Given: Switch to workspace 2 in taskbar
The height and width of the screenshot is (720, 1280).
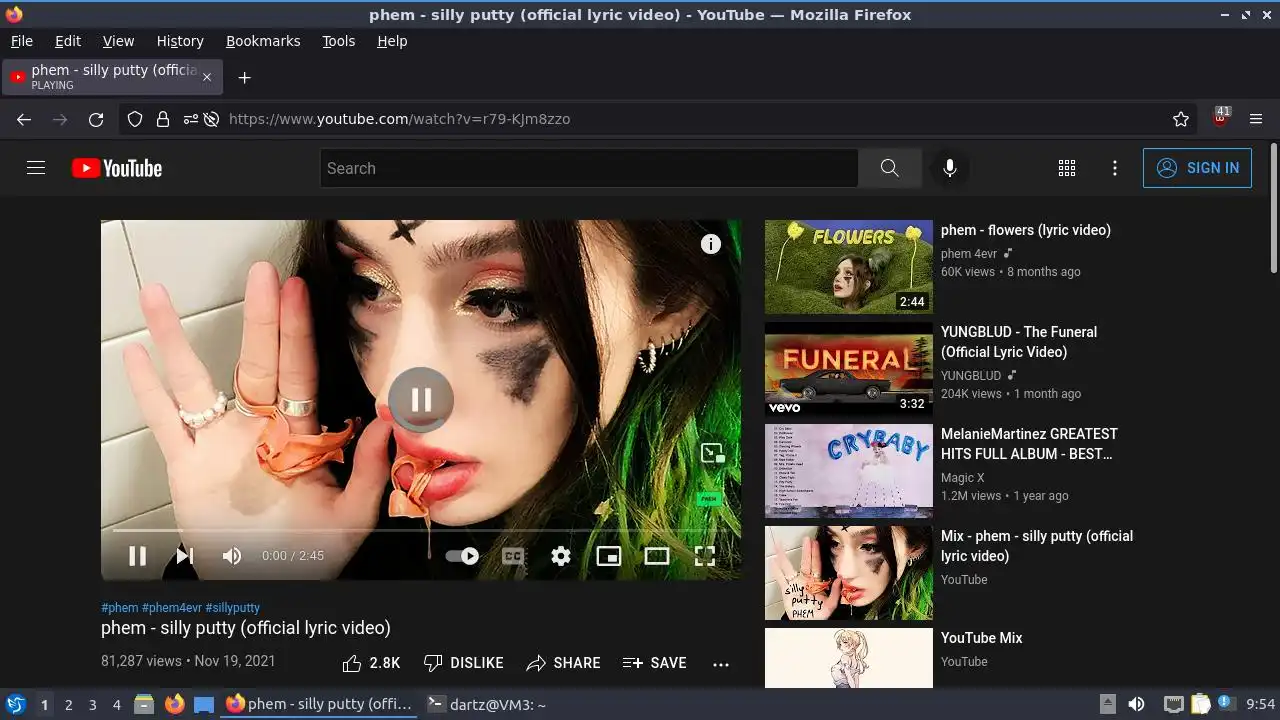Looking at the screenshot, I should (x=69, y=705).
